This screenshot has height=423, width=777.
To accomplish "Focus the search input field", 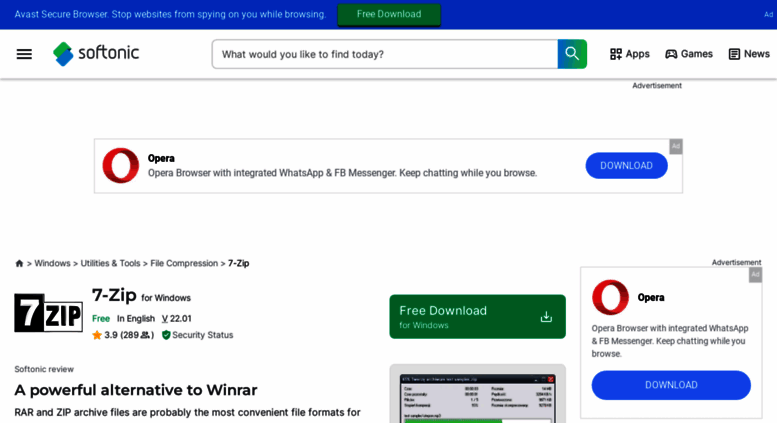I will (x=385, y=54).
